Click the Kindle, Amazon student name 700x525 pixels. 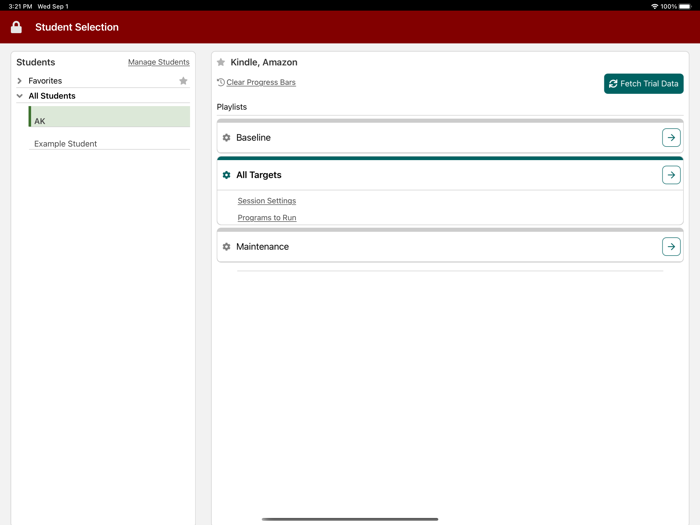pos(264,62)
